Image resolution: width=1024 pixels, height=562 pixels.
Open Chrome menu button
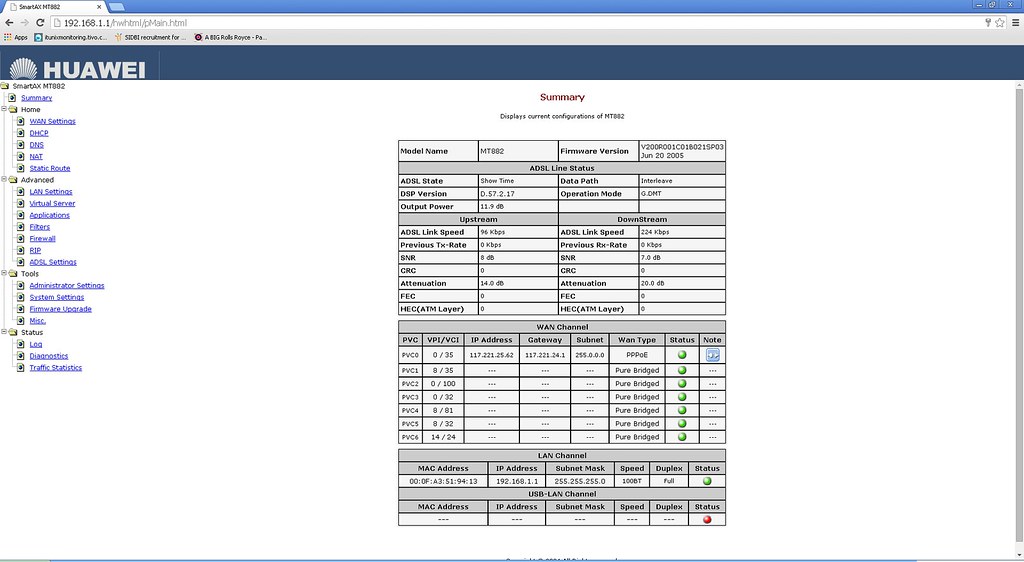click(1016, 23)
